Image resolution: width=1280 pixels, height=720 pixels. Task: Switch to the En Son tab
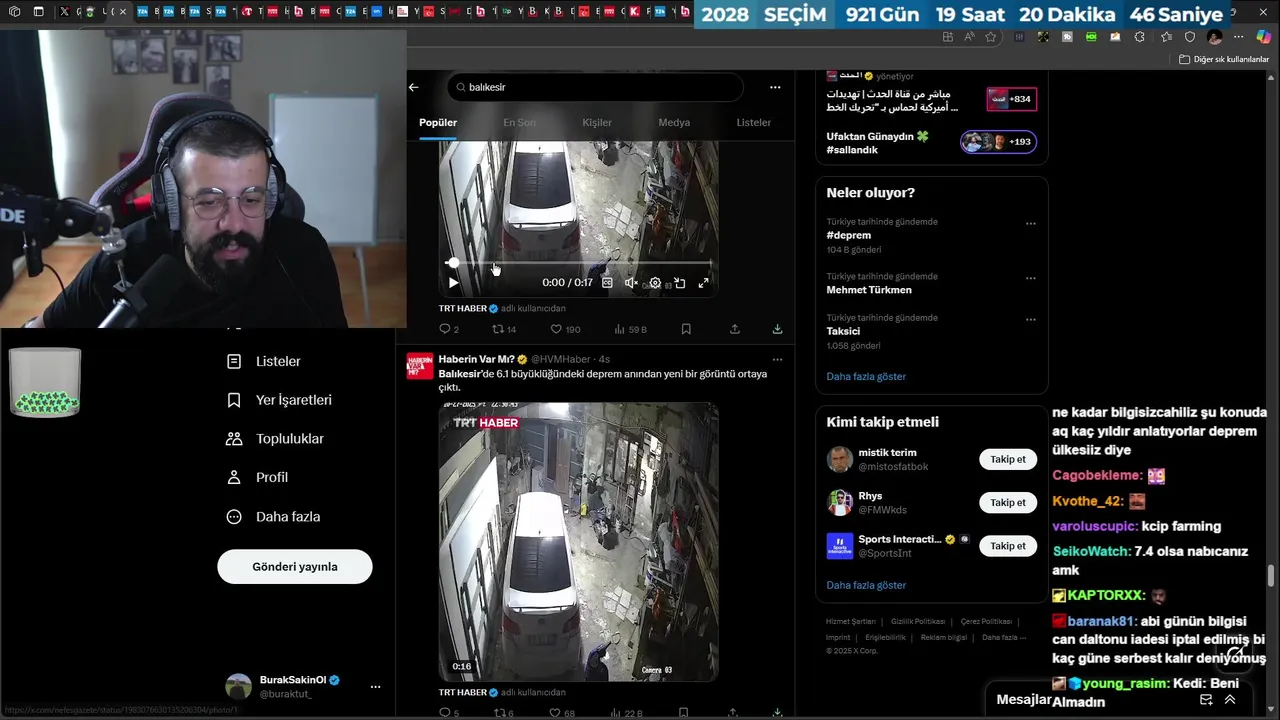(519, 122)
